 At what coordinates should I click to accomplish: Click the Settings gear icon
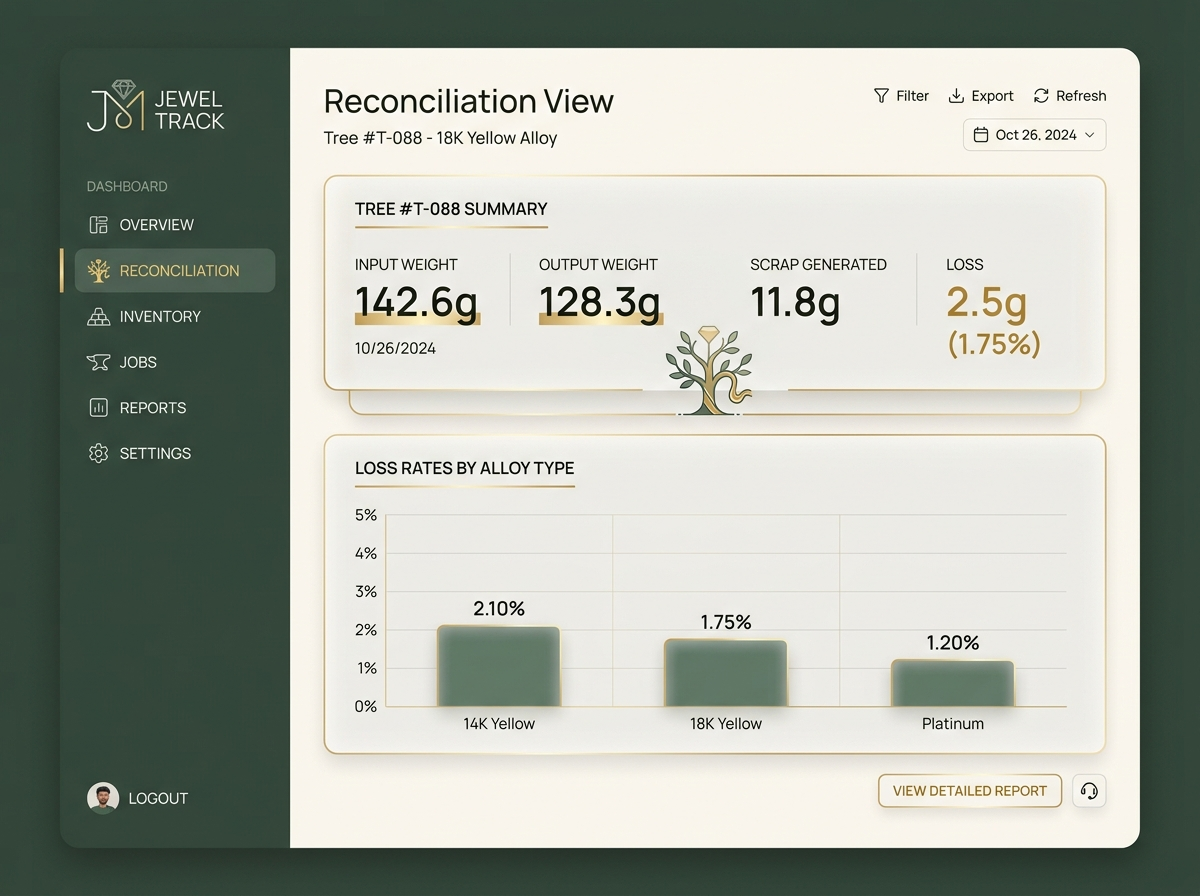98,454
